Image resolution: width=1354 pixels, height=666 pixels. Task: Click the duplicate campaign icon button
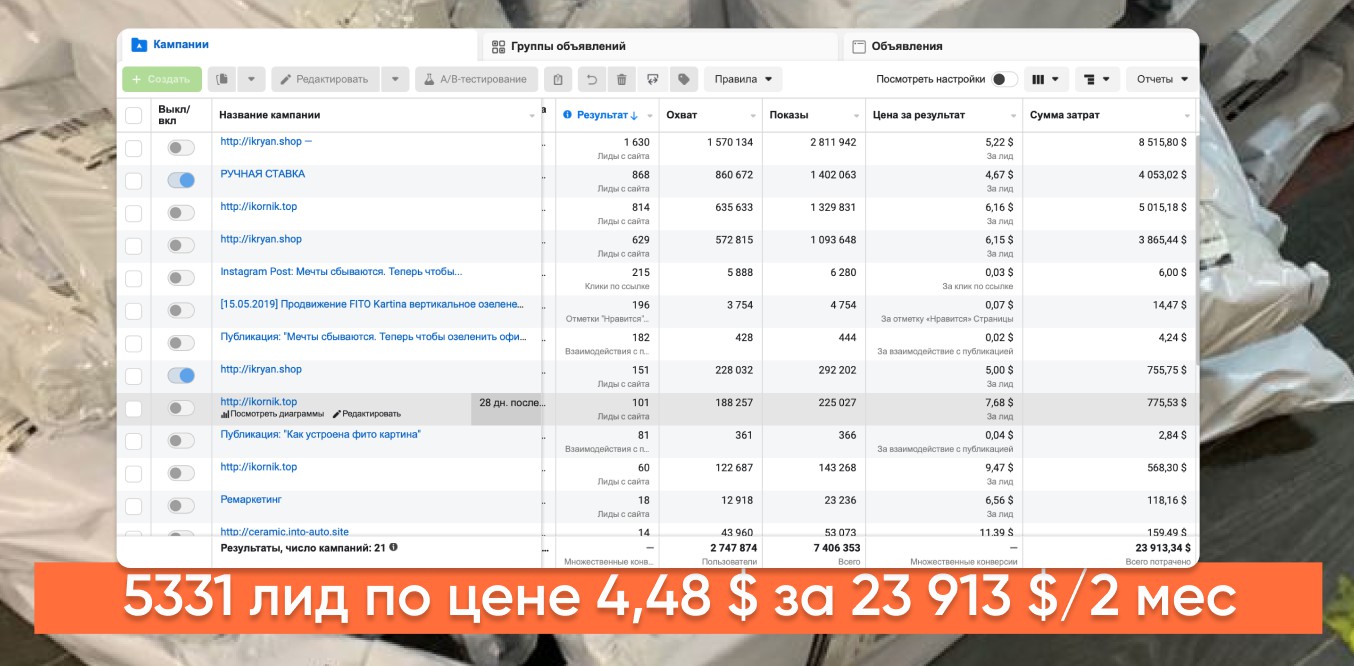(x=222, y=79)
